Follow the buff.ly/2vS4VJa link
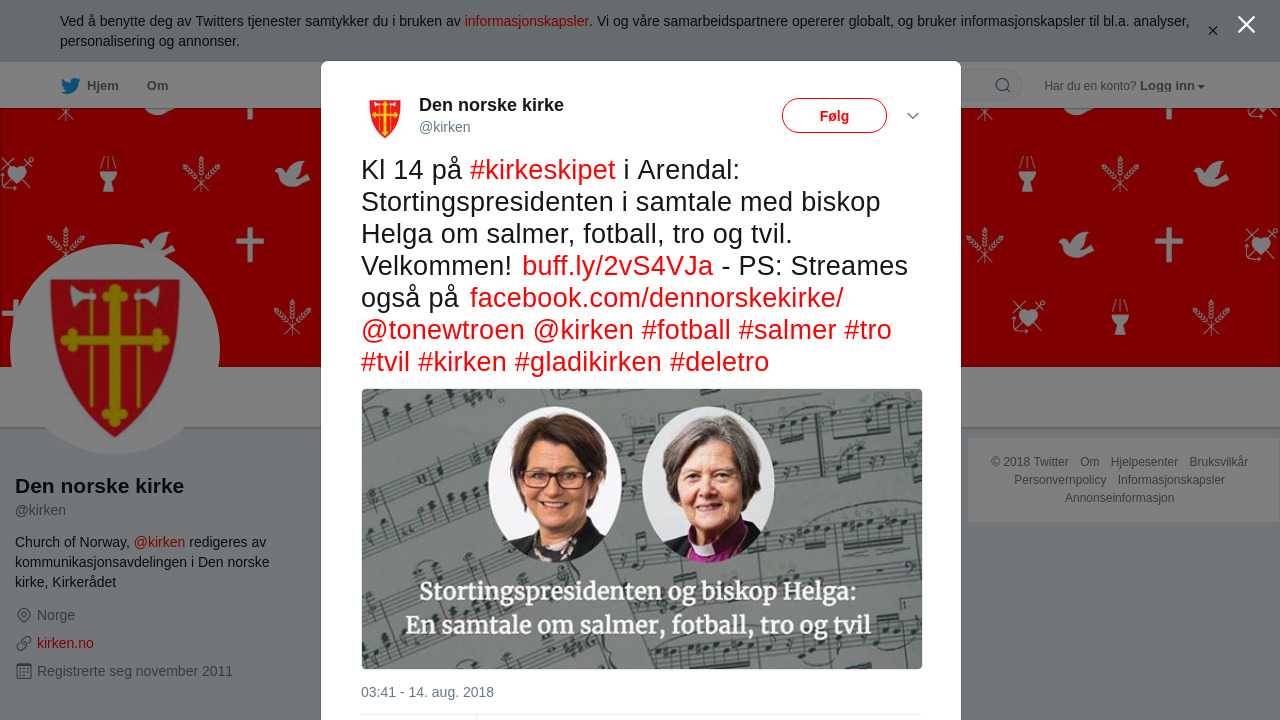The height and width of the screenshot is (720, 1280). pos(617,266)
